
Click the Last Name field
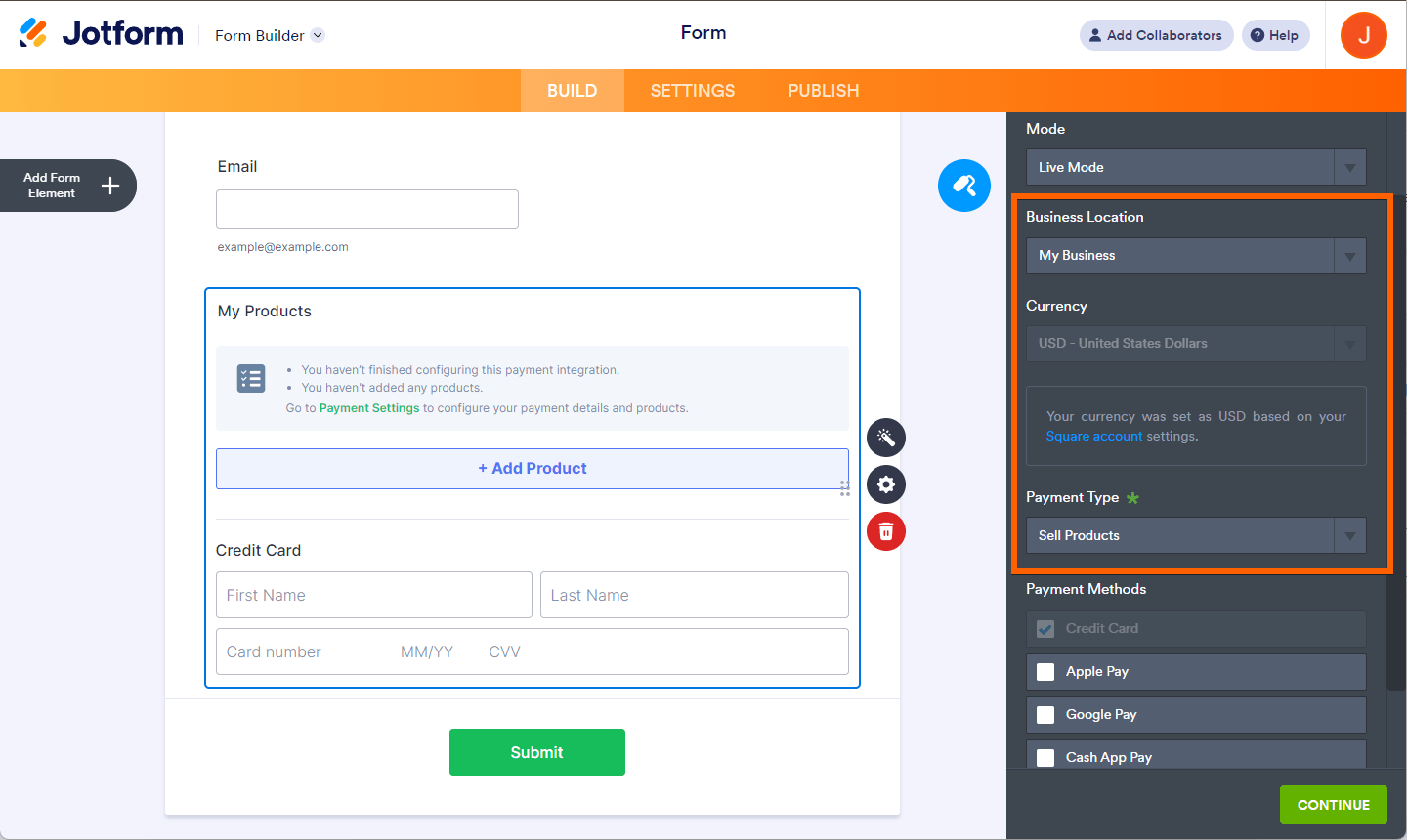click(x=695, y=595)
